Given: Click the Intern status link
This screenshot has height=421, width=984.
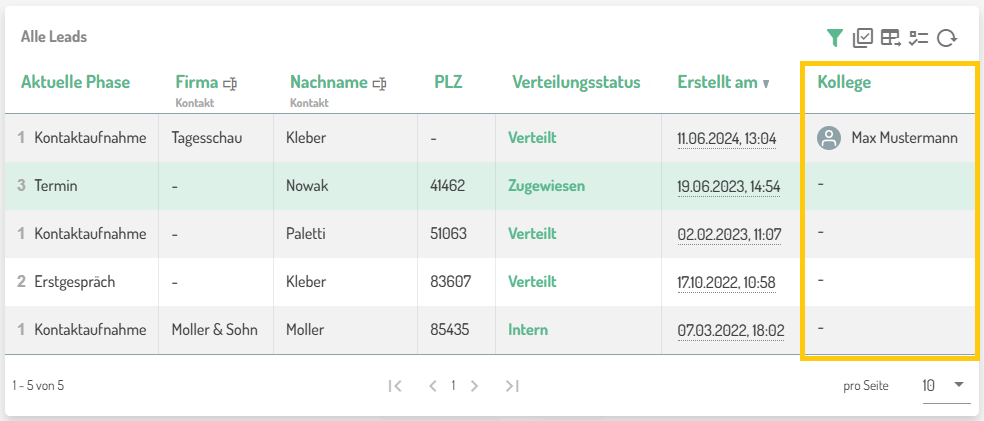Looking at the screenshot, I should click(x=528, y=330).
